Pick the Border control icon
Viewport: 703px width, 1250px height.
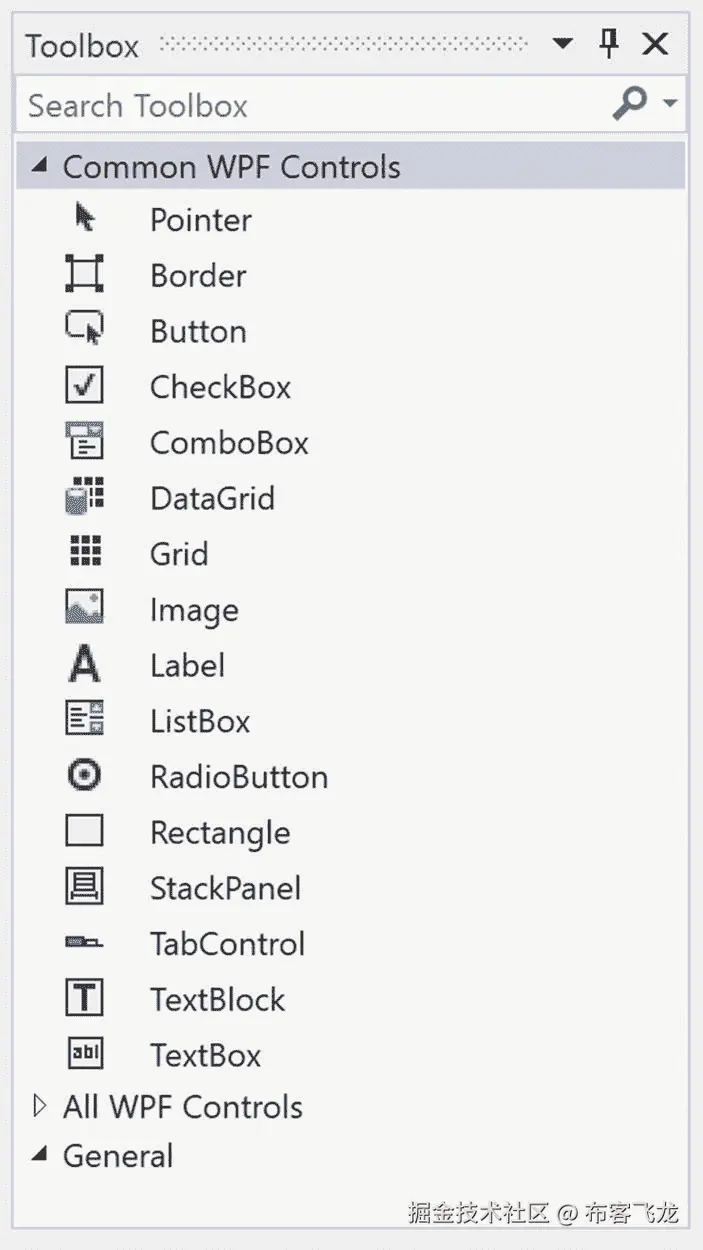(x=84, y=274)
